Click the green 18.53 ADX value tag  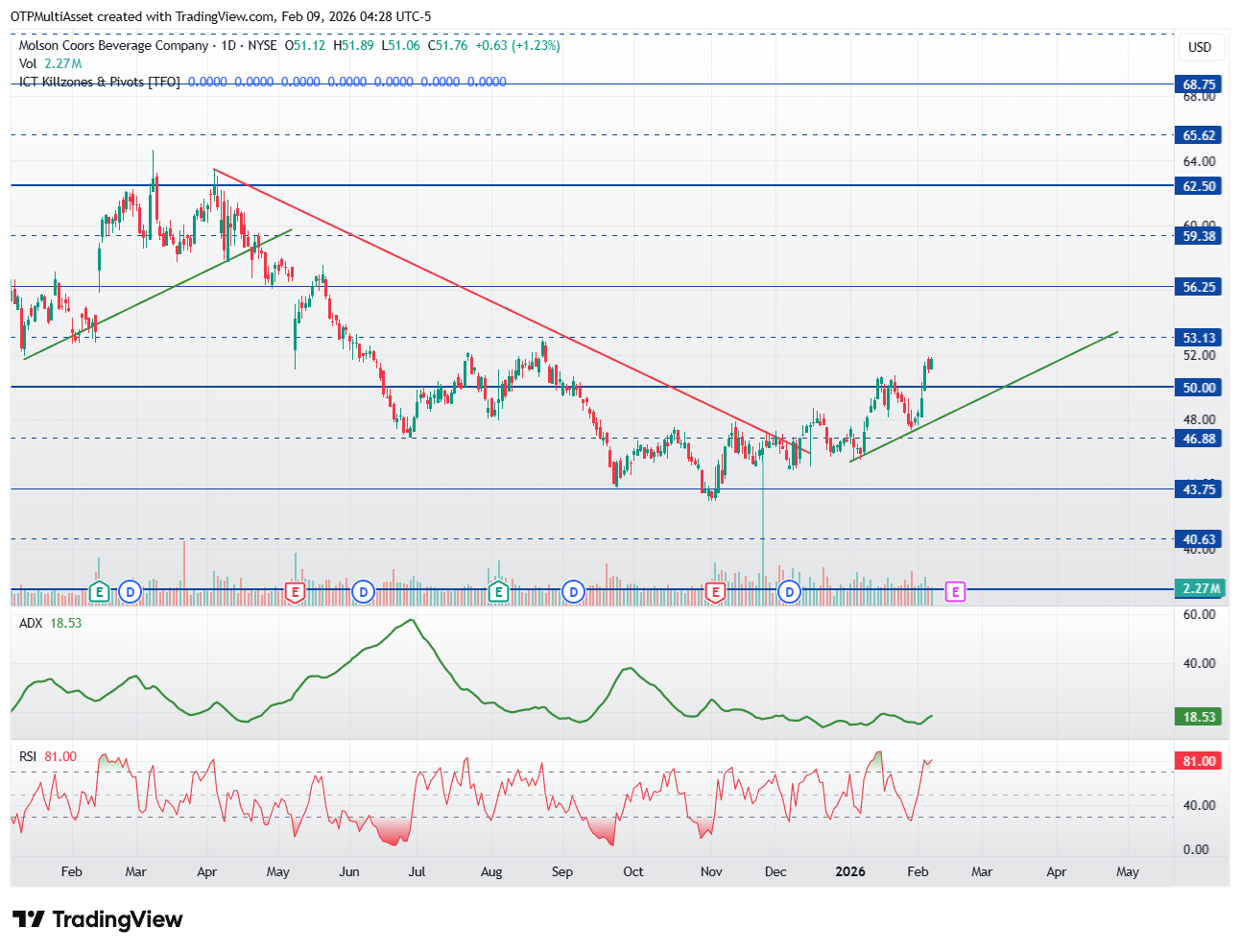[x=1199, y=717]
